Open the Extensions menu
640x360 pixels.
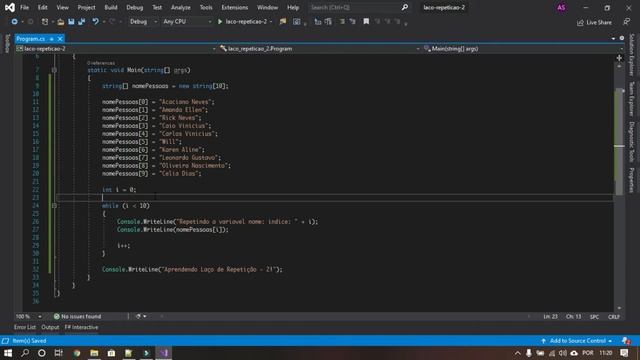click(234, 7)
